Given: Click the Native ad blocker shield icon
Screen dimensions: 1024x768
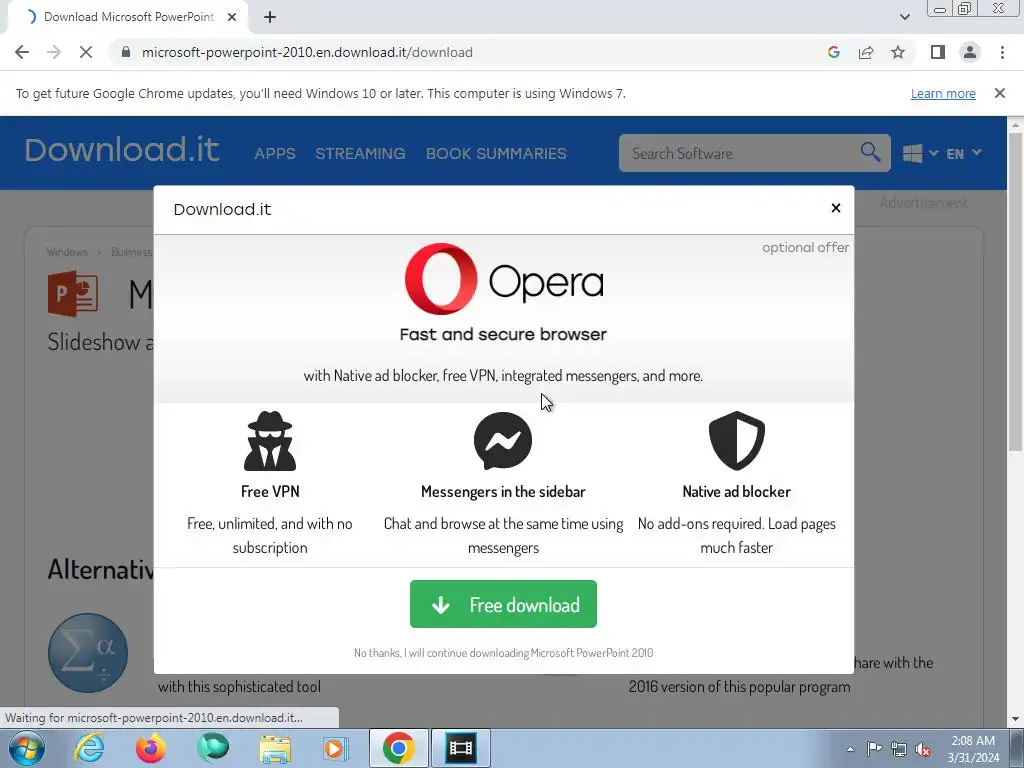Looking at the screenshot, I should (x=737, y=441).
